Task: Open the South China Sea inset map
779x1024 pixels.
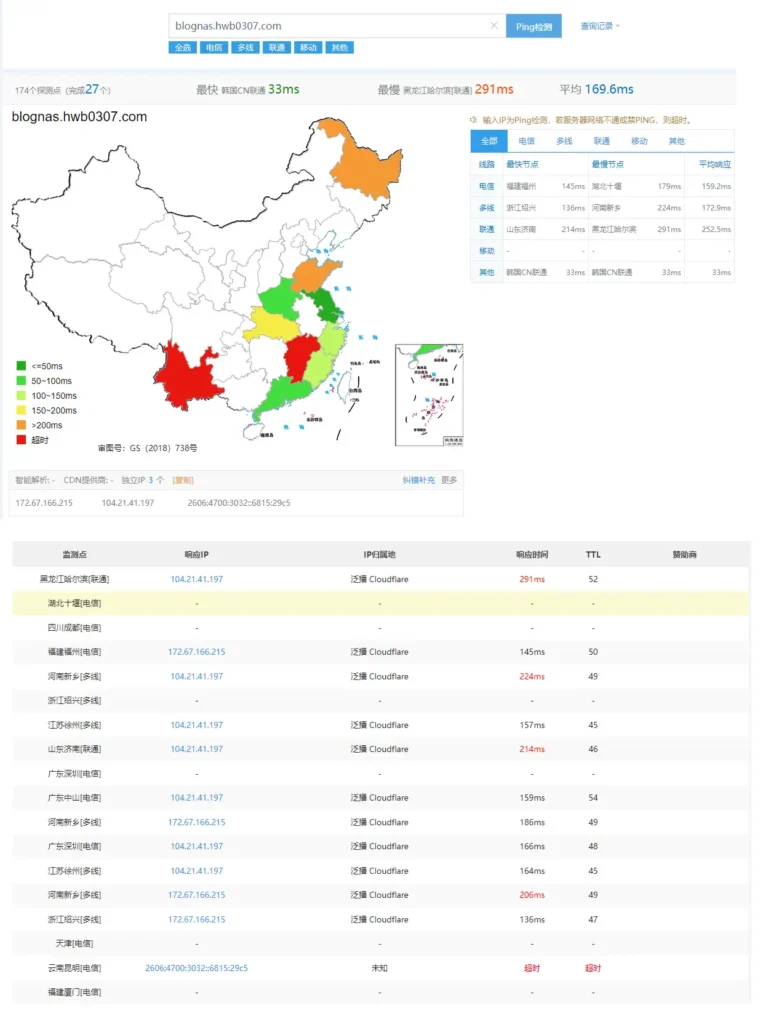Action: pyautogui.click(x=429, y=395)
